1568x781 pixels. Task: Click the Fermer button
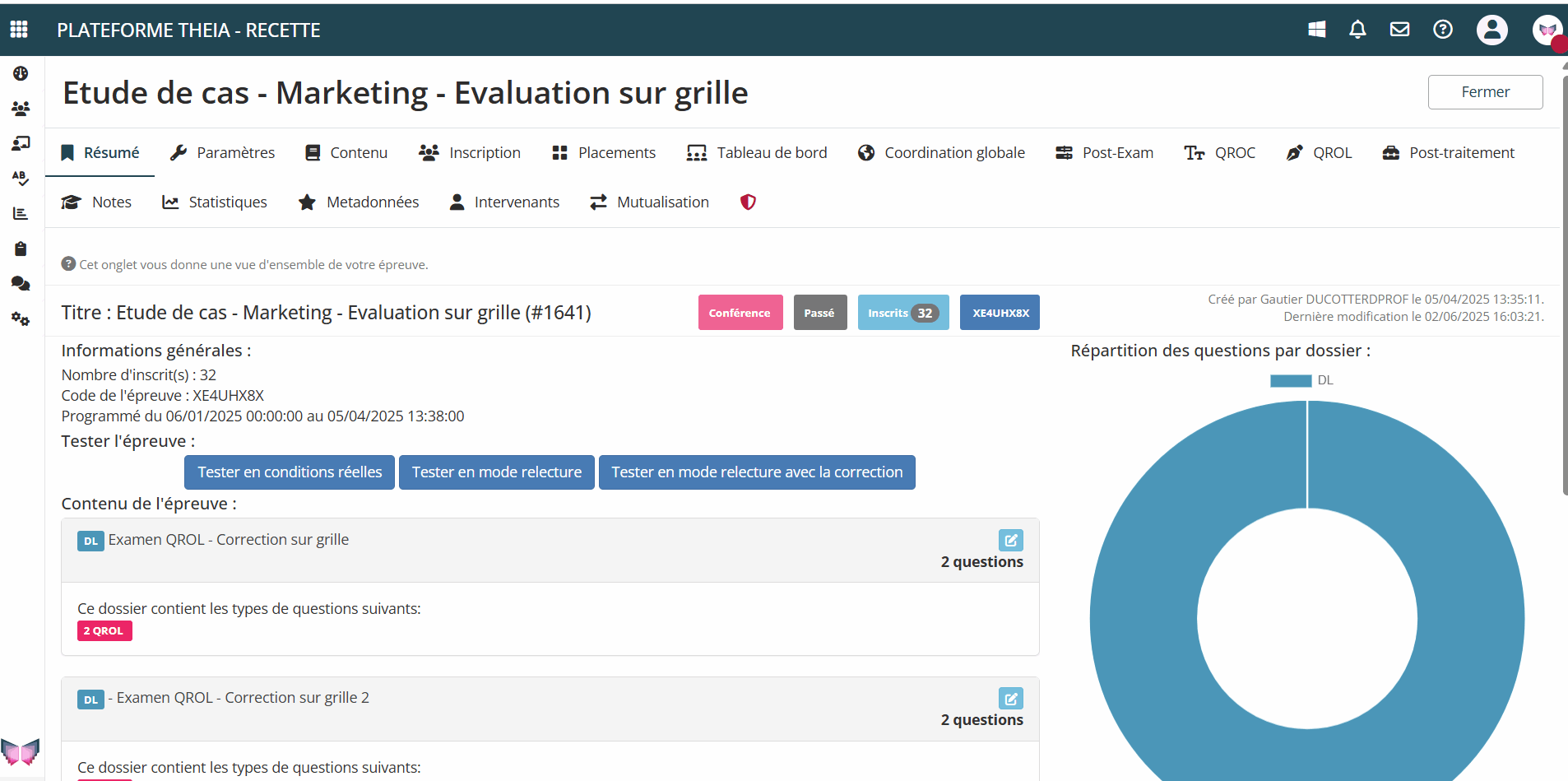1485,92
